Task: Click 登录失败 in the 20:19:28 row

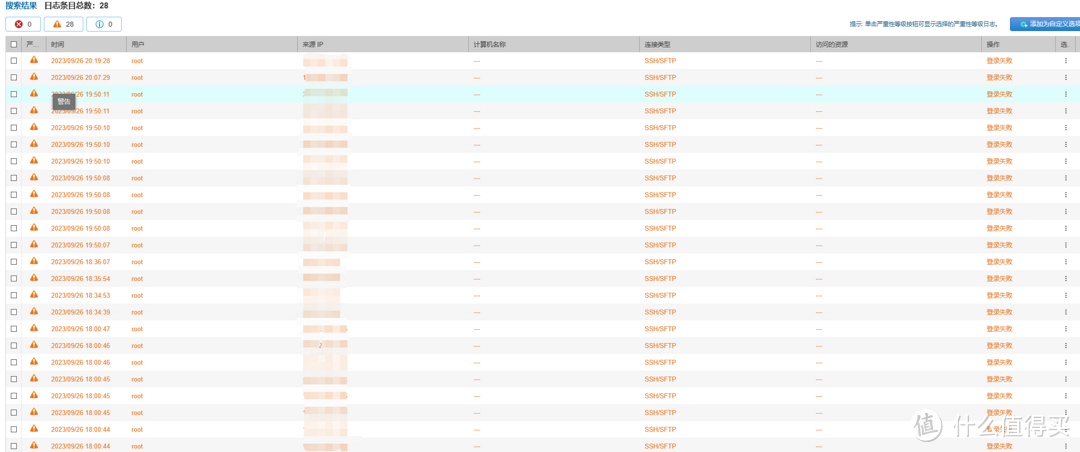Action: point(999,61)
